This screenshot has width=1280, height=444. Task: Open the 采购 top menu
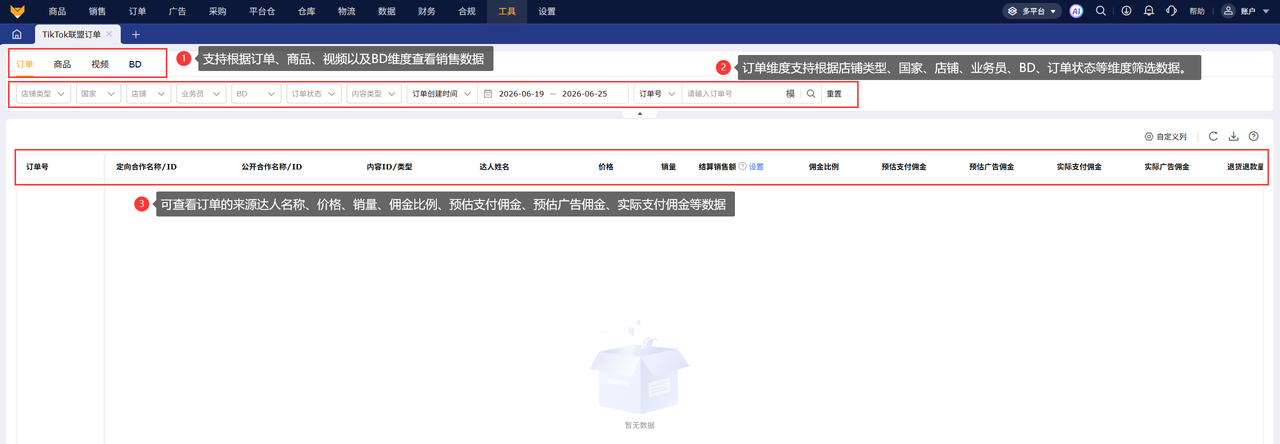click(218, 11)
